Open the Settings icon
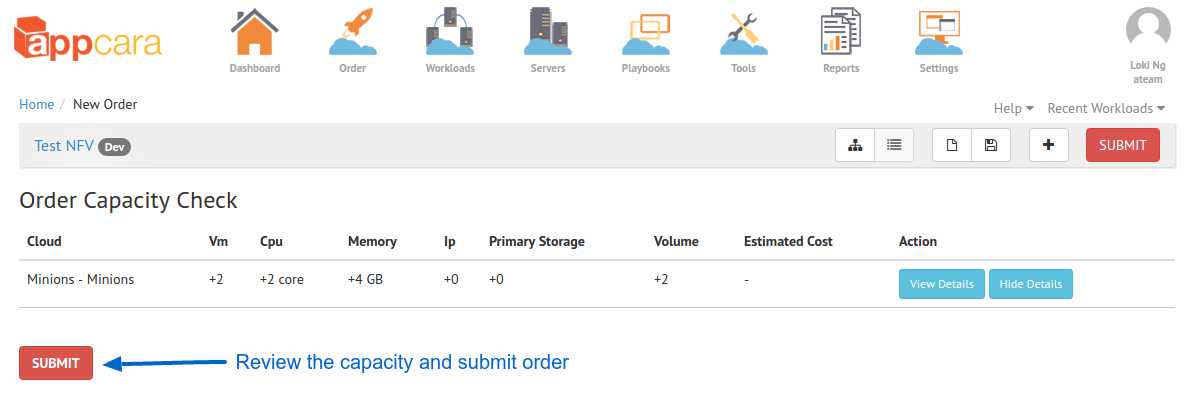The height and width of the screenshot is (402, 1195). click(x=938, y=34)
